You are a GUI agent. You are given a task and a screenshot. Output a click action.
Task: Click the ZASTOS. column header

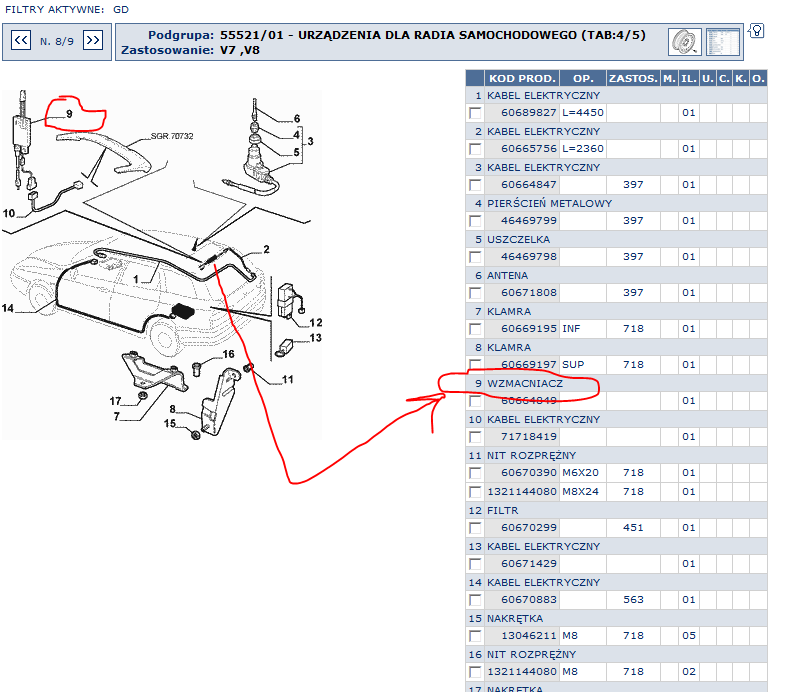(633, 78)
